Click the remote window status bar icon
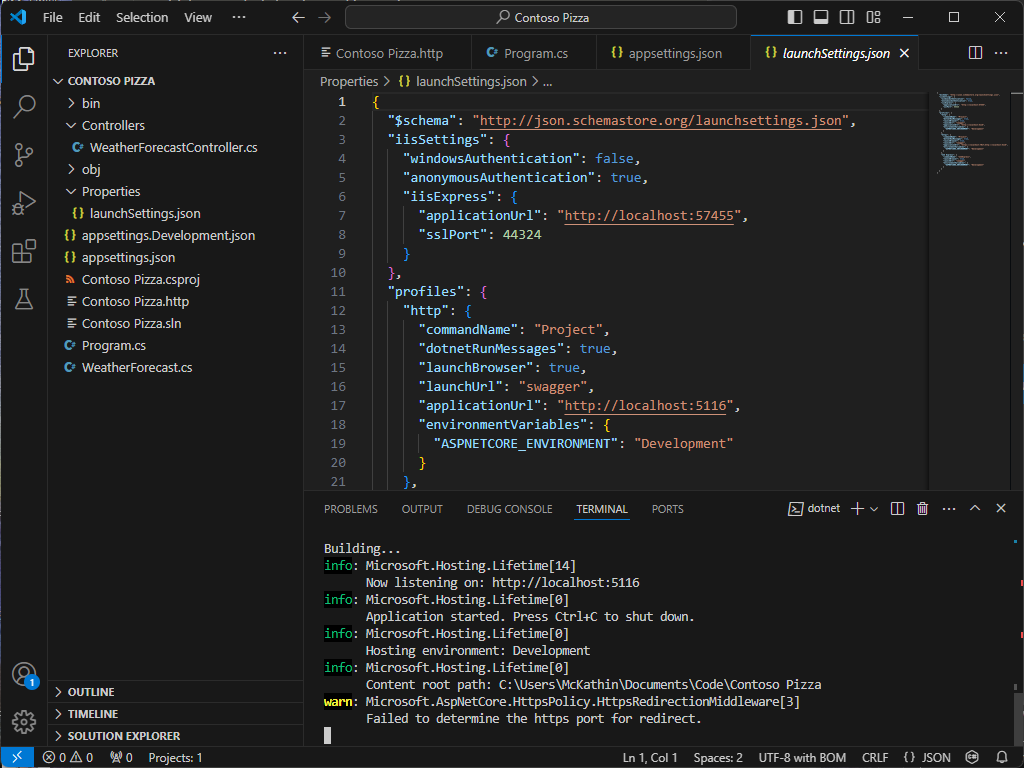Image resolution: width=1024 pixels, height=768 pixels. (17, 758)
